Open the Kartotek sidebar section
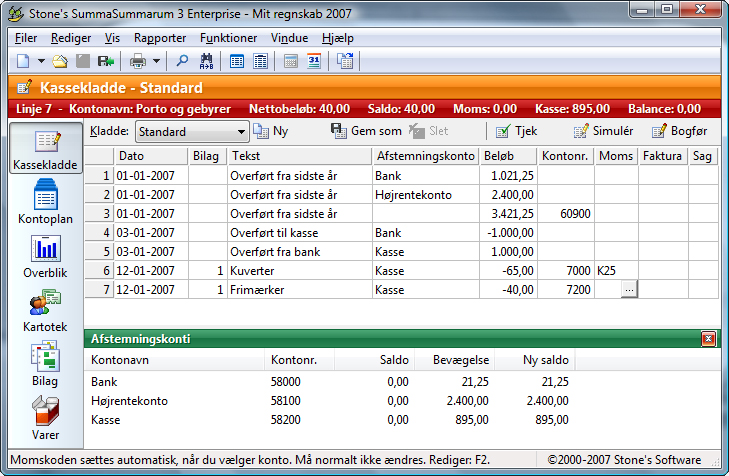The width and height of the screenshot is (729, 476). click(44, 311)
